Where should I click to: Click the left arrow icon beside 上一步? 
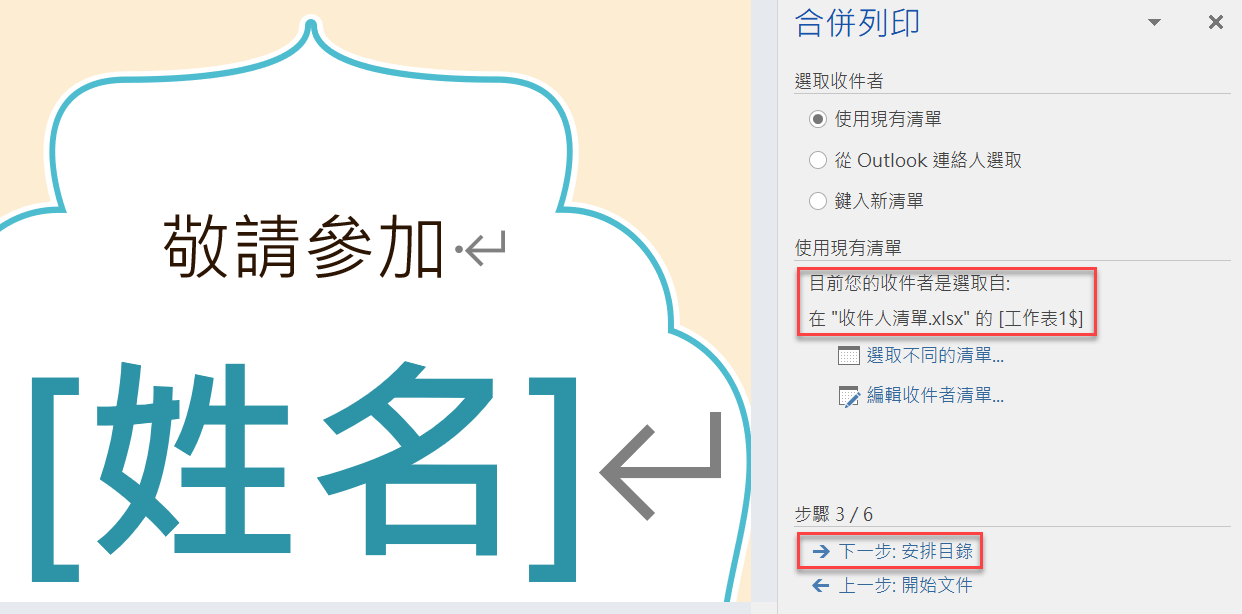coord(821,586)
